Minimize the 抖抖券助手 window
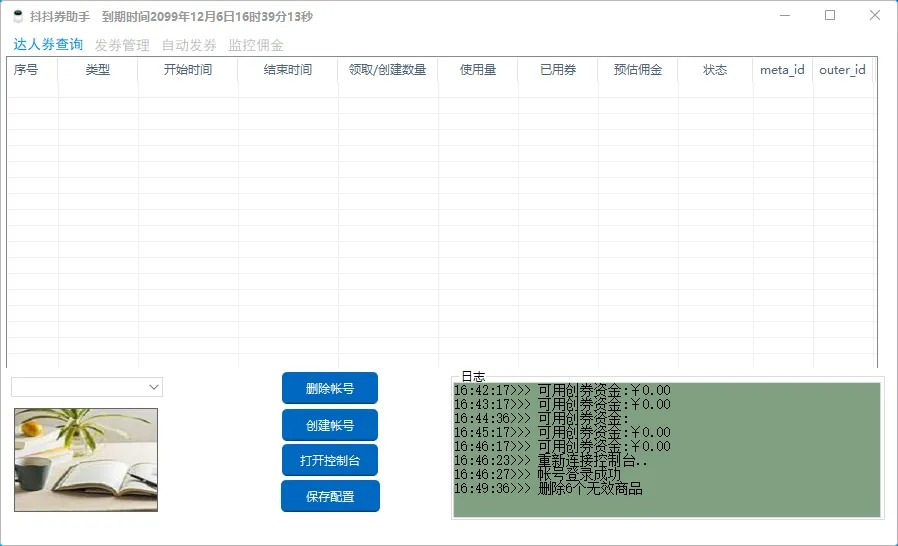Image resolution: width=898 pixels, height=546 pixels. click(785, 15)
